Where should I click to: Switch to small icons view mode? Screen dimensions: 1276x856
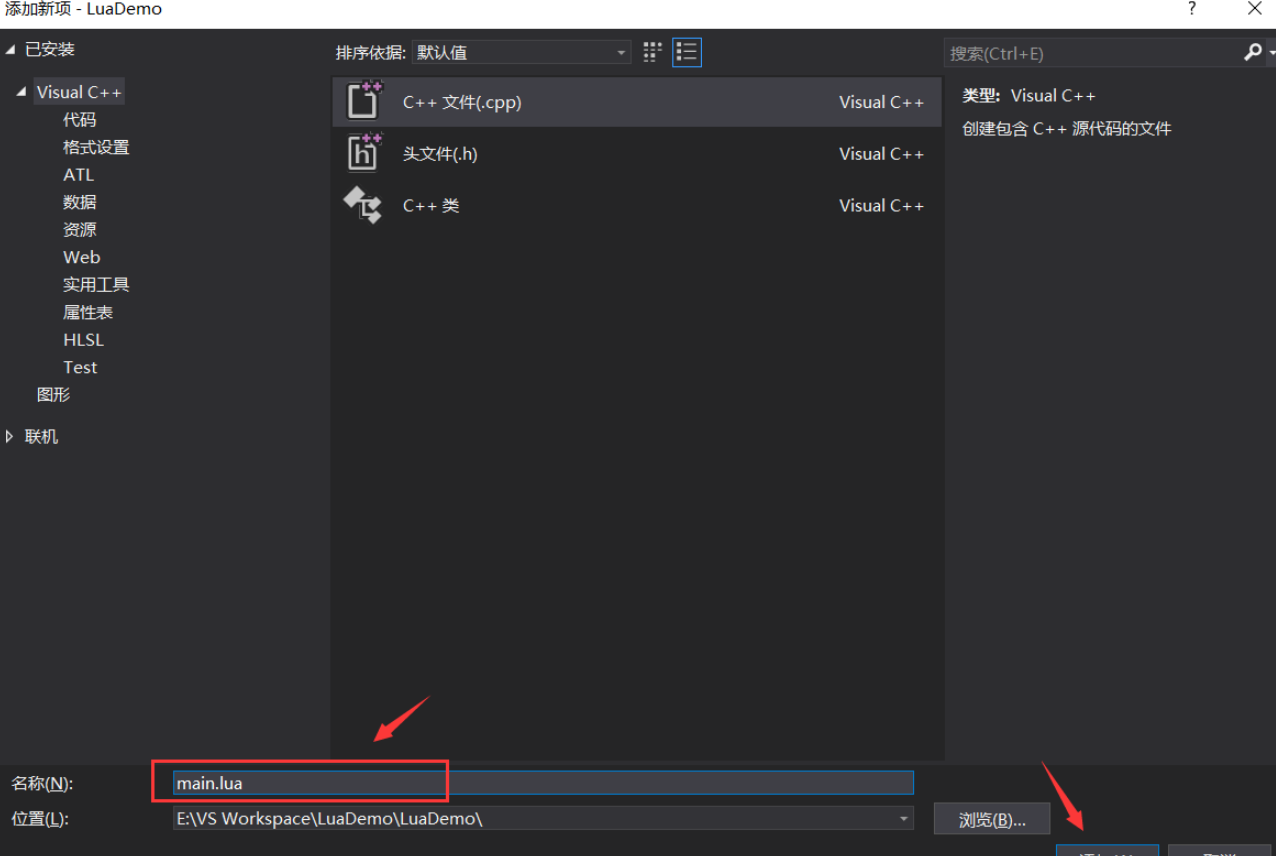tap(652, 51)
